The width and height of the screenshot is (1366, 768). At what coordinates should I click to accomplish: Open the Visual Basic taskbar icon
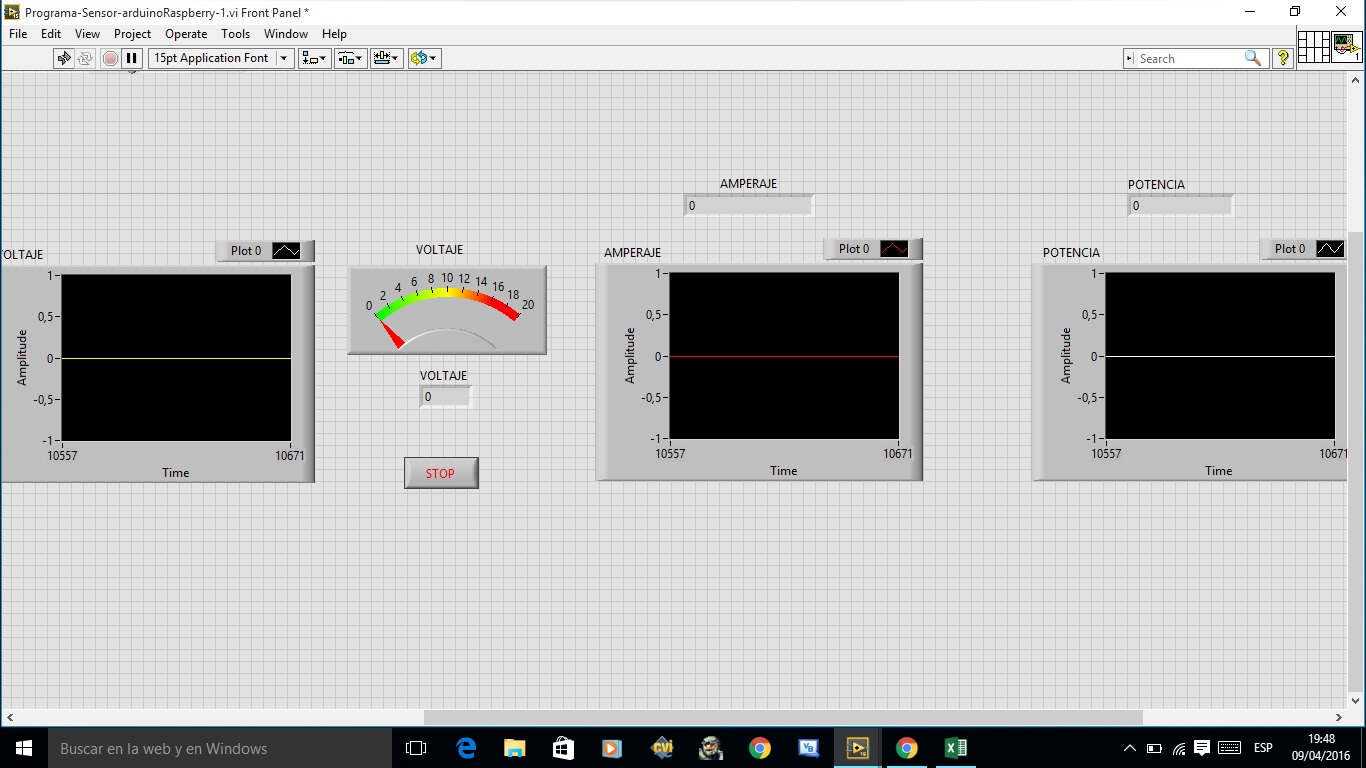tap(808, 748)
